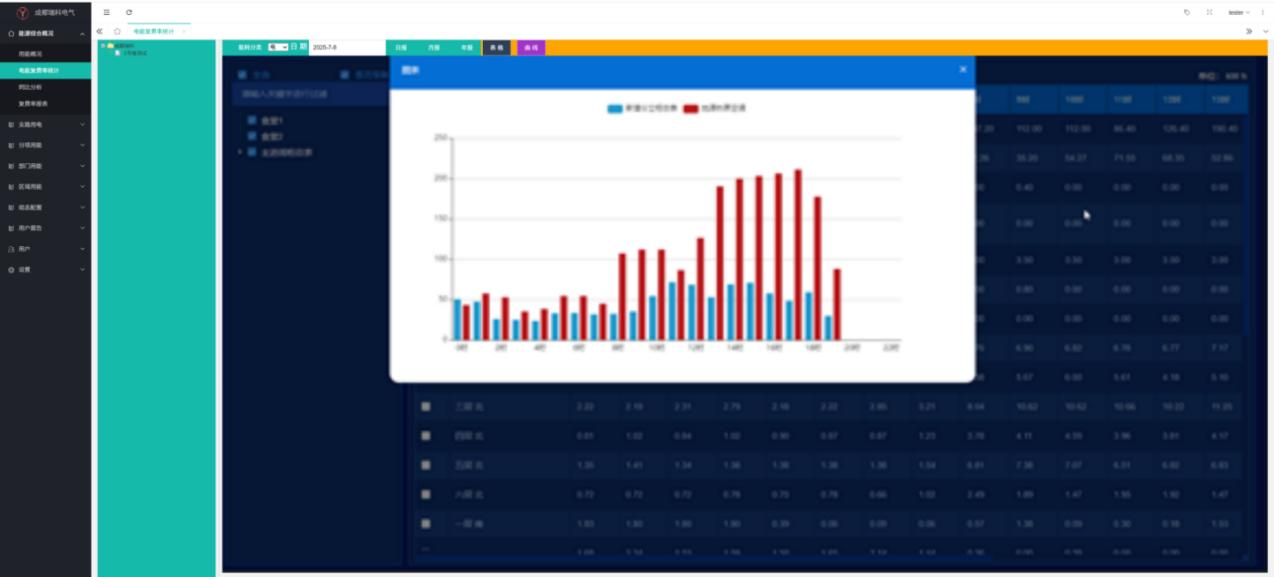Click the fullscreen icon in top right
Image resolution: width=1274 pixels, height=577 pixels.
[1209, 12]
